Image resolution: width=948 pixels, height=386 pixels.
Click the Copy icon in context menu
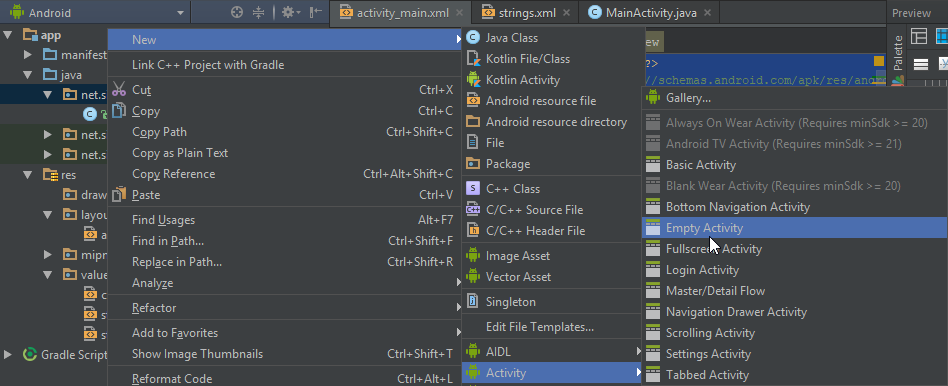pos(119,110)
